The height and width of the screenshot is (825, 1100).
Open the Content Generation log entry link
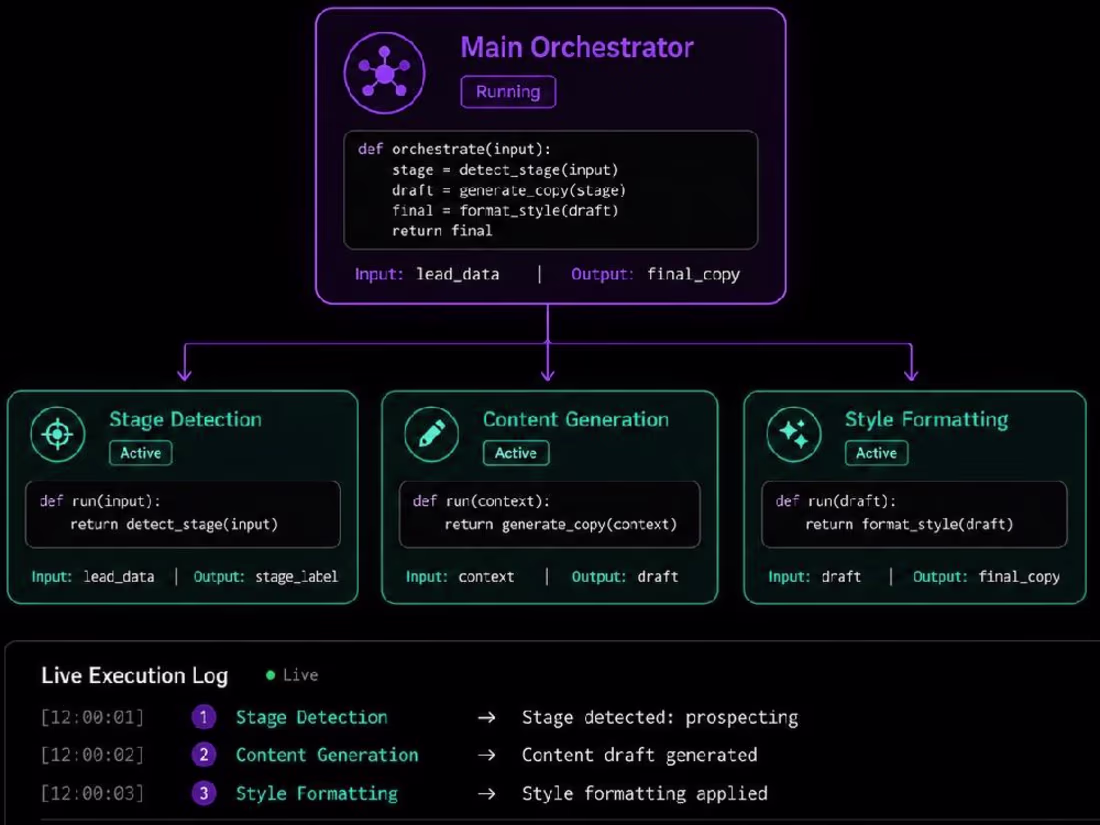tap(327, 755)
